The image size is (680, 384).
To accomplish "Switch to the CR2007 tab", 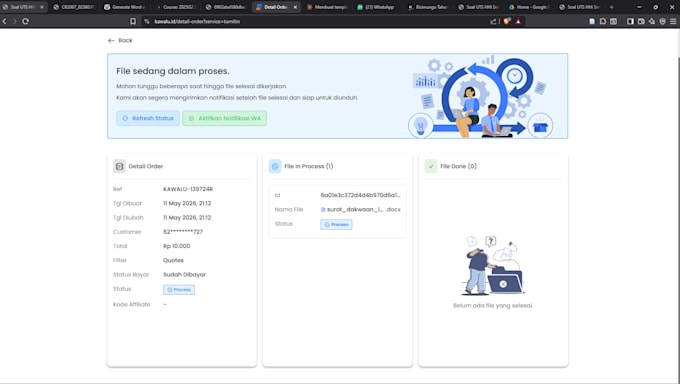I will 74,7.
